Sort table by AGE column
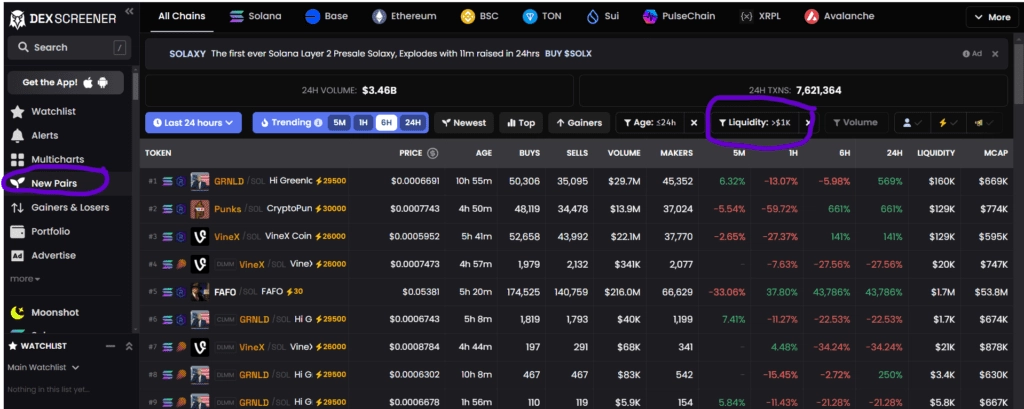This screenshot has width=1024, height=409. [x=484, y=153]
